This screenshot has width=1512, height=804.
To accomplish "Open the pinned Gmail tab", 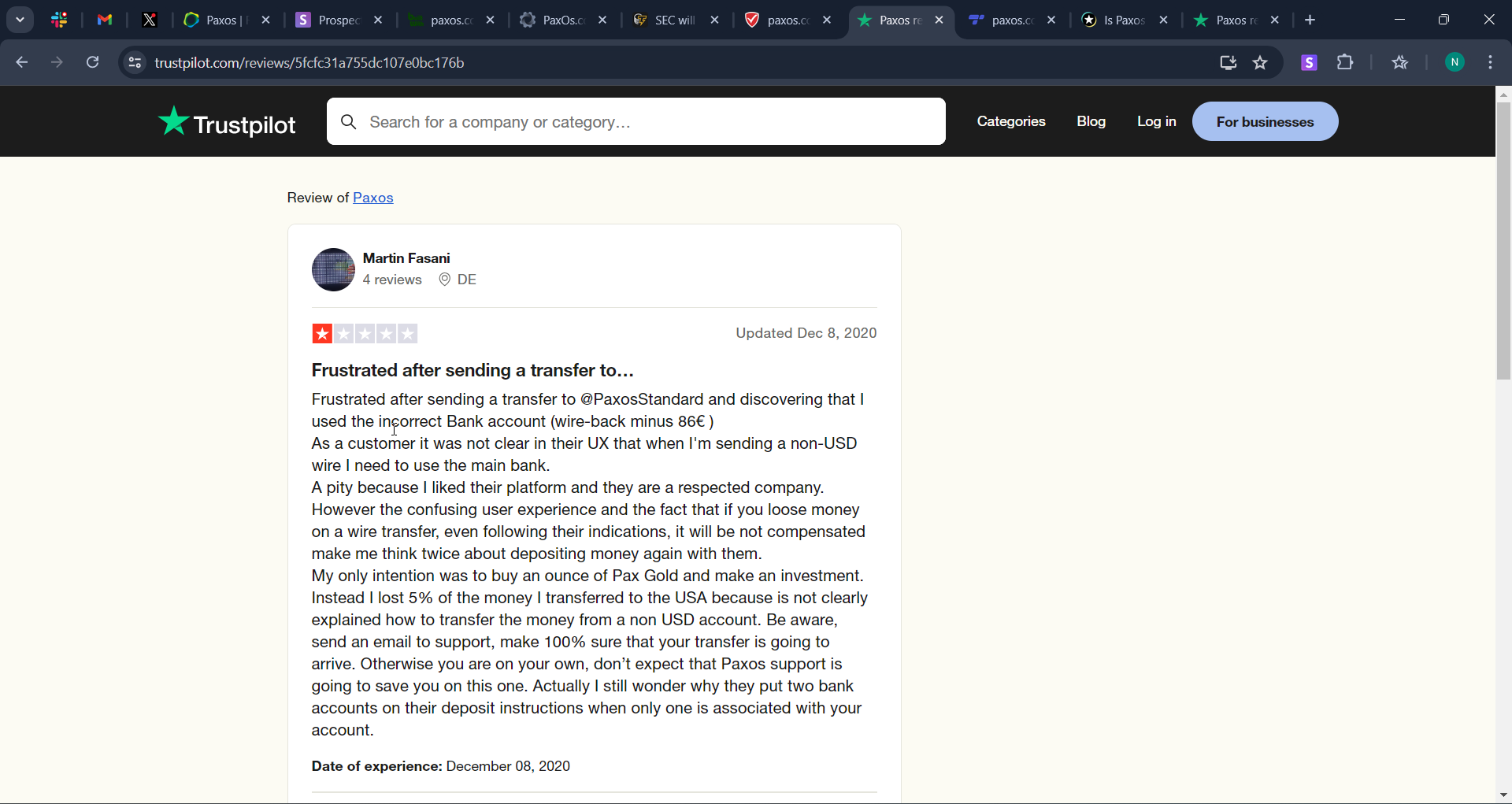I will pyautogui.click(x=105, y=20).
